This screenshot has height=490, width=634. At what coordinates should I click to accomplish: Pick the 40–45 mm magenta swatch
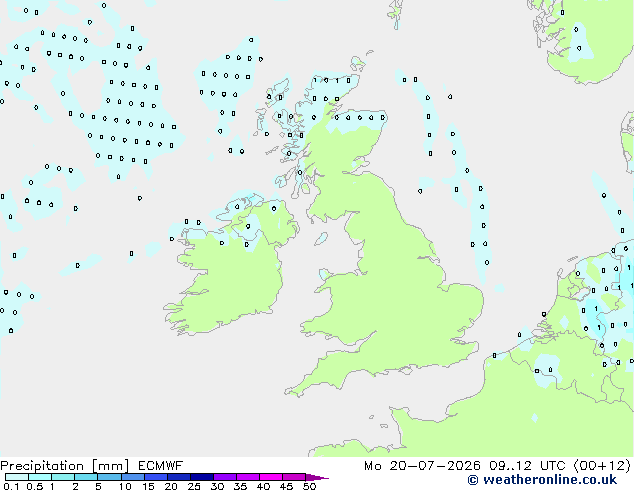click(x=271, y=477)
